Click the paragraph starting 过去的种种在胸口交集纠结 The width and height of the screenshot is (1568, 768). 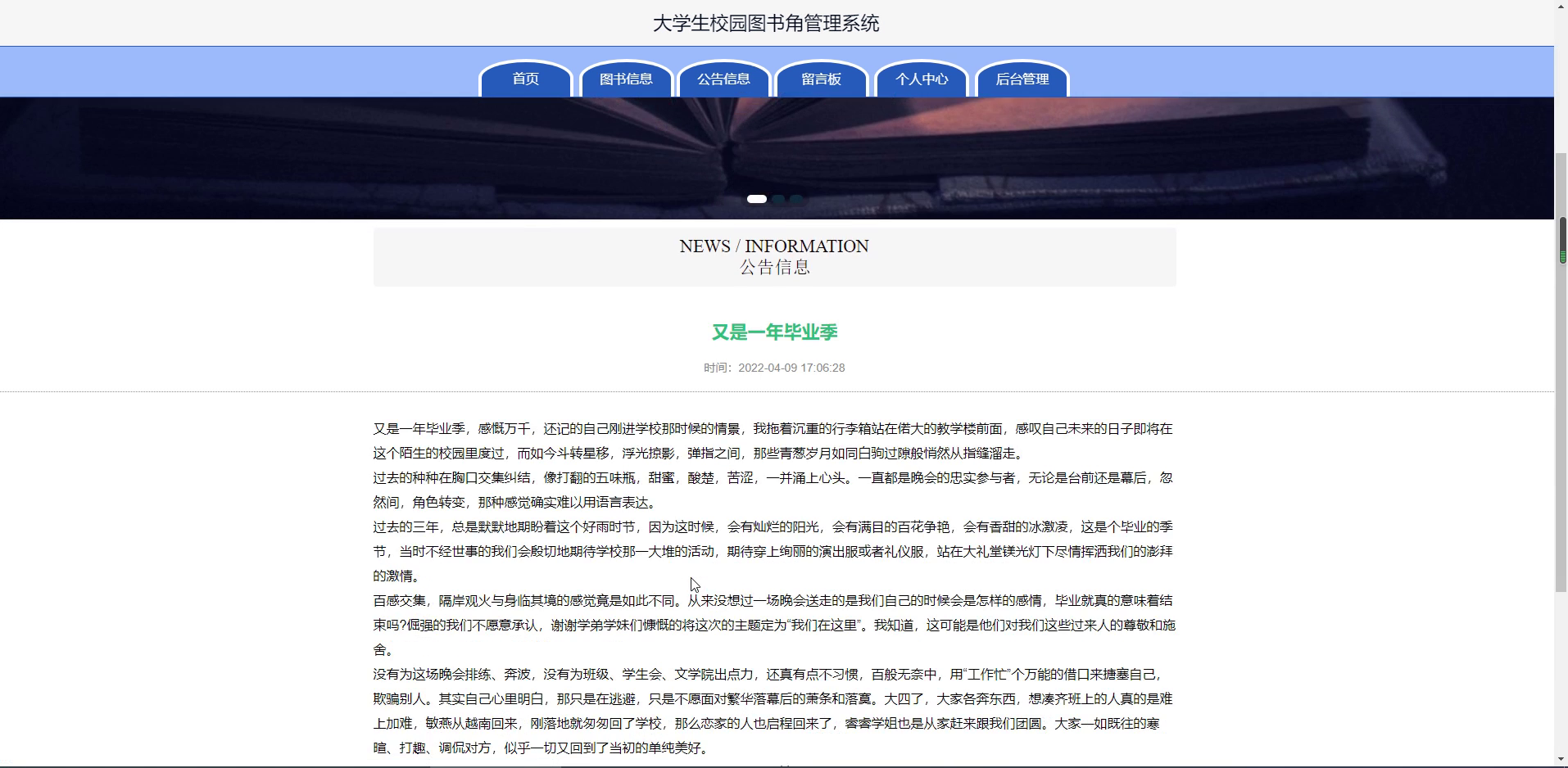[774, 490]
